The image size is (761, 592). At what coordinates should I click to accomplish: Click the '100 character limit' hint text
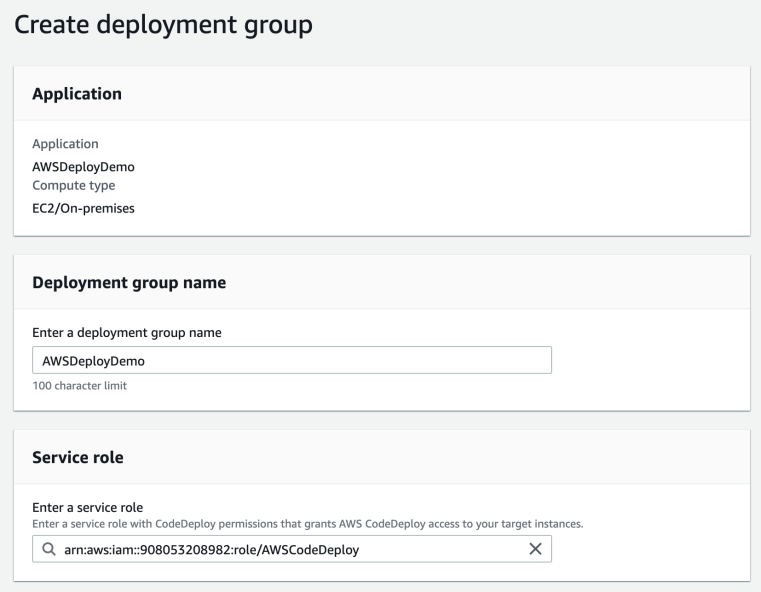tap(80, 386)
